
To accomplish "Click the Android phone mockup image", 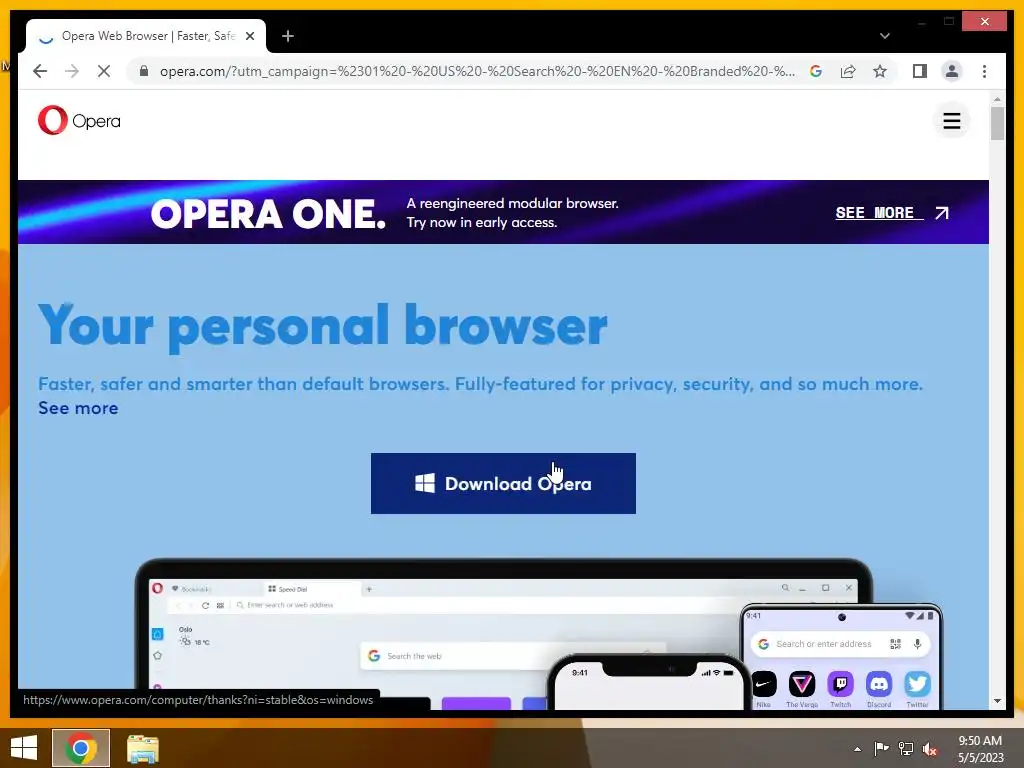I will click(x=842, y=657).
